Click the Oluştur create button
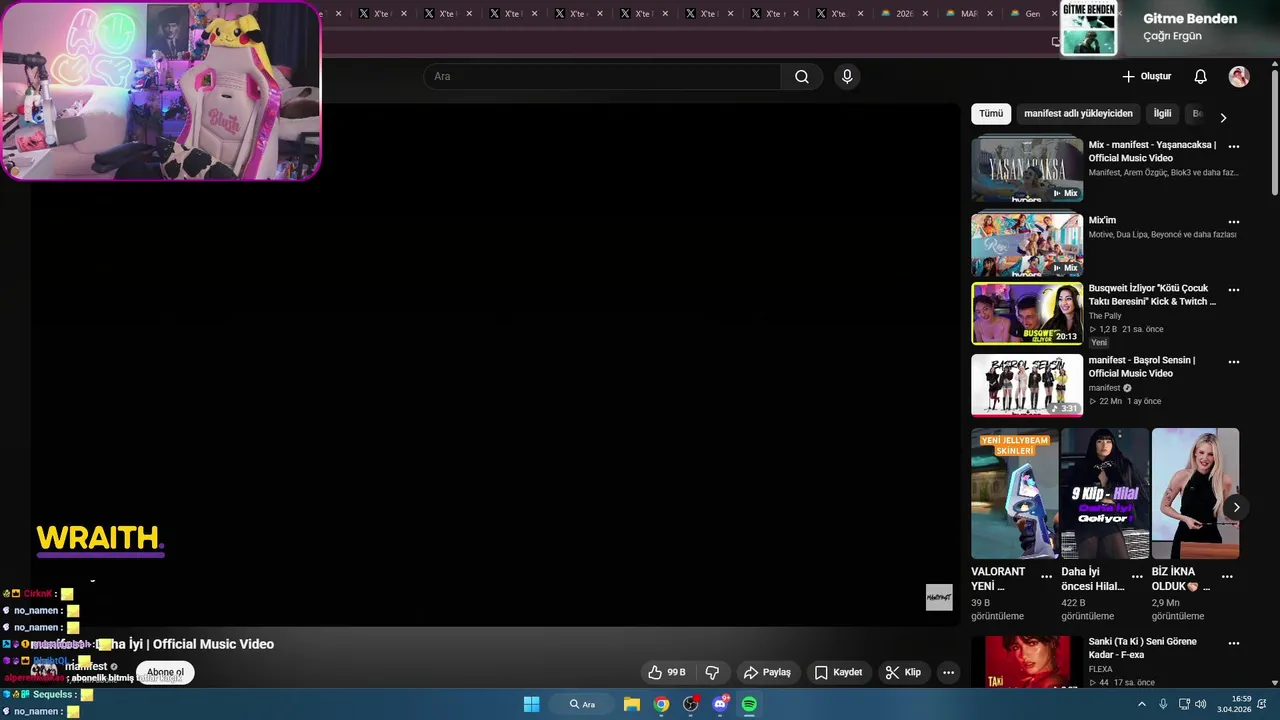1280x720 pixels. pos(1146,77)
